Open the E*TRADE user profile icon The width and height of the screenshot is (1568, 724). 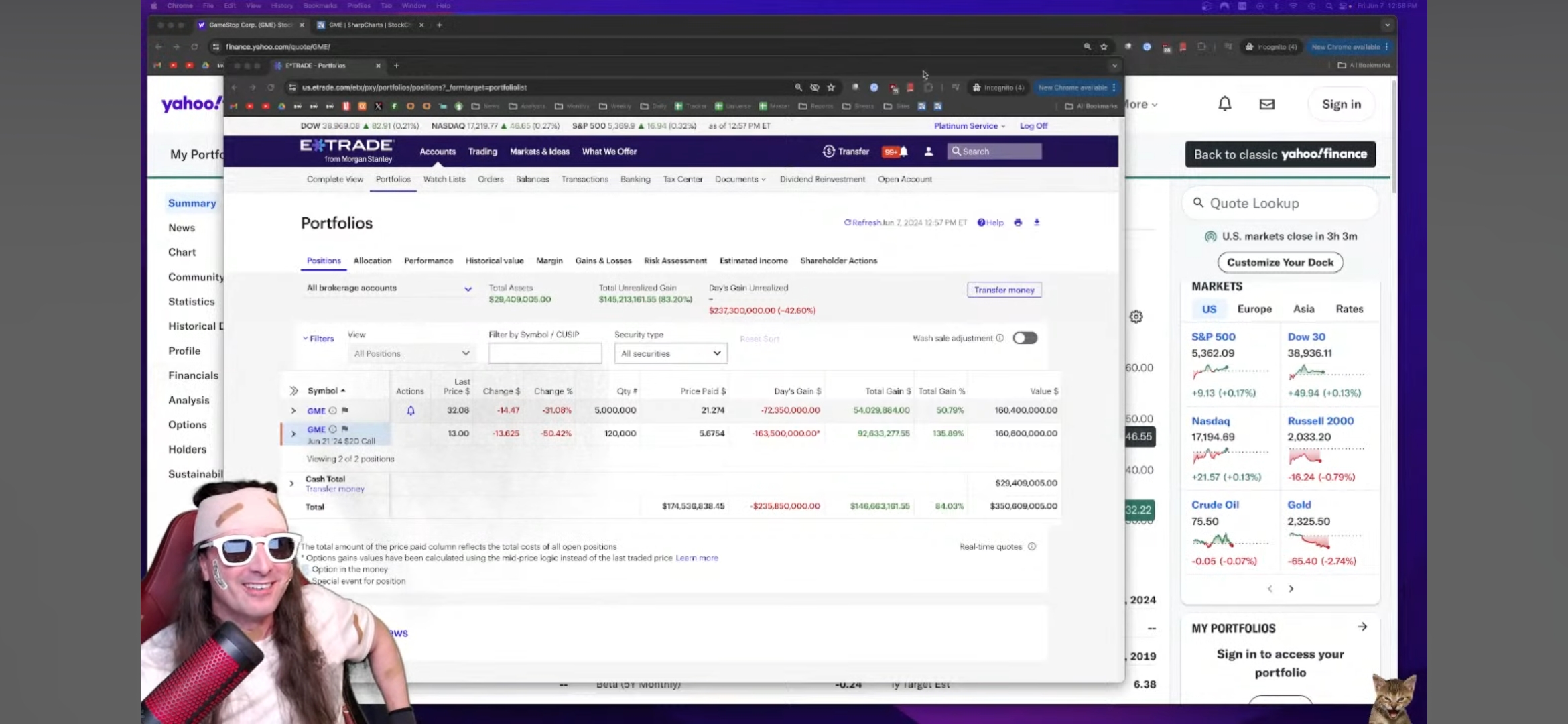[x=928, y=152]
